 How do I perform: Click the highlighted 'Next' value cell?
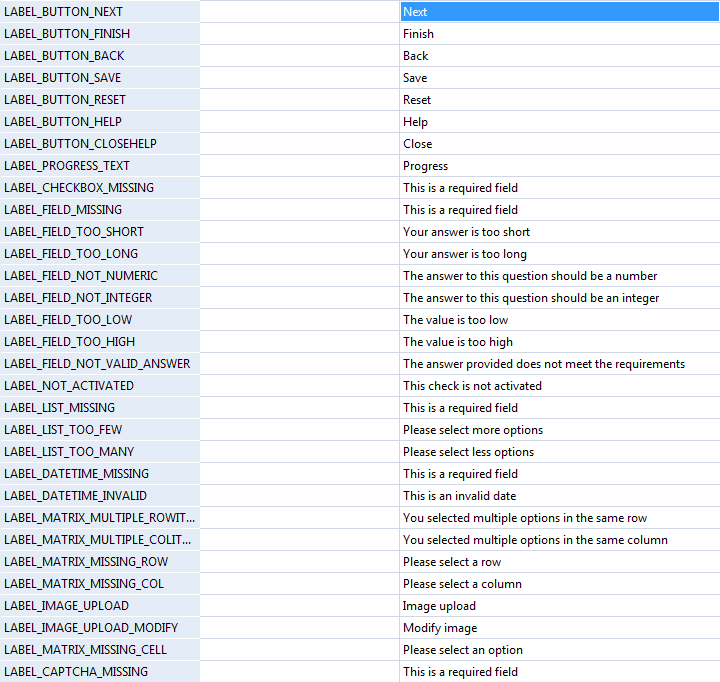558,12
